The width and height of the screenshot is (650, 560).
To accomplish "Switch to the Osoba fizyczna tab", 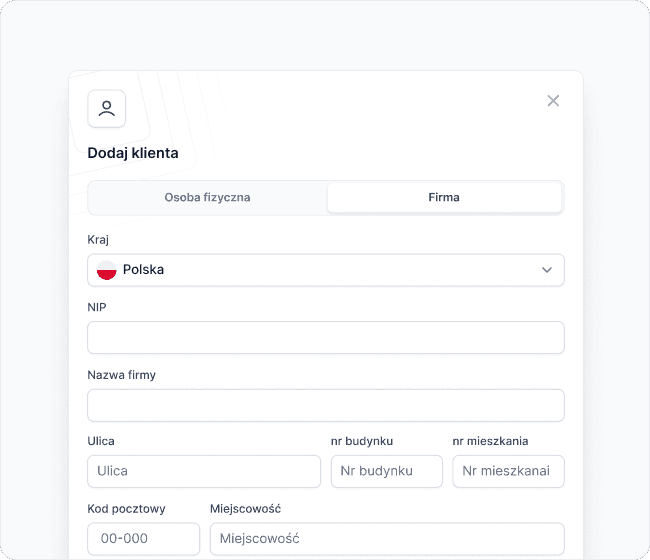I will (x=208, y=197).
